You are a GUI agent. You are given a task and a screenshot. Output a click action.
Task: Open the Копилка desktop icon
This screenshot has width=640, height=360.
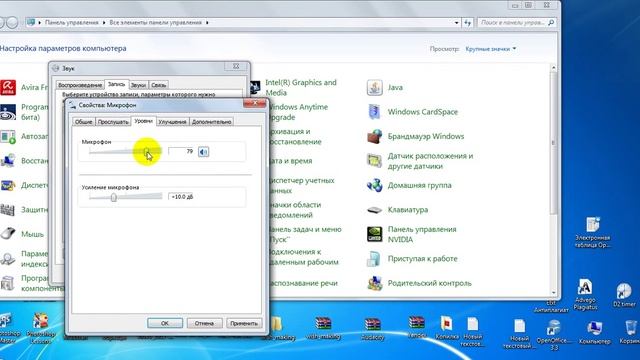pos(447,328)
